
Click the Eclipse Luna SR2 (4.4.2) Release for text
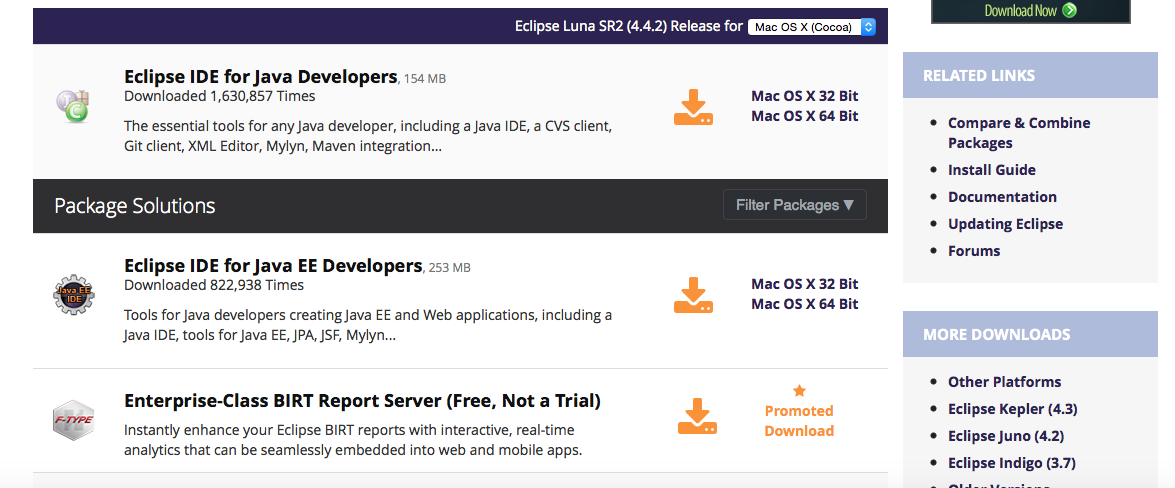point(629,27)
